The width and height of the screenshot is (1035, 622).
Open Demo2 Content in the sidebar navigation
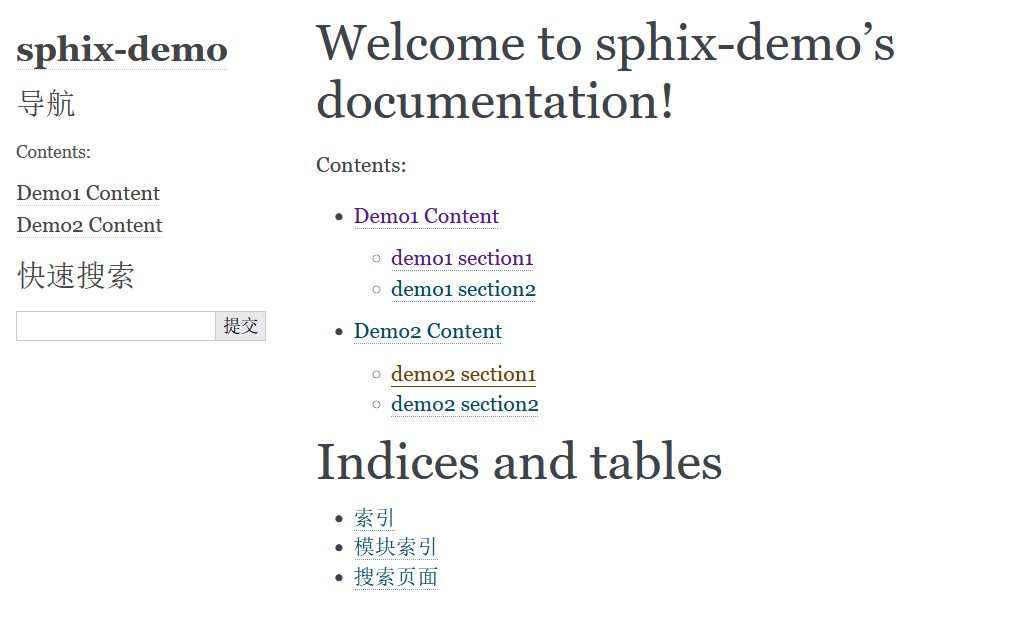click(89, 225)
